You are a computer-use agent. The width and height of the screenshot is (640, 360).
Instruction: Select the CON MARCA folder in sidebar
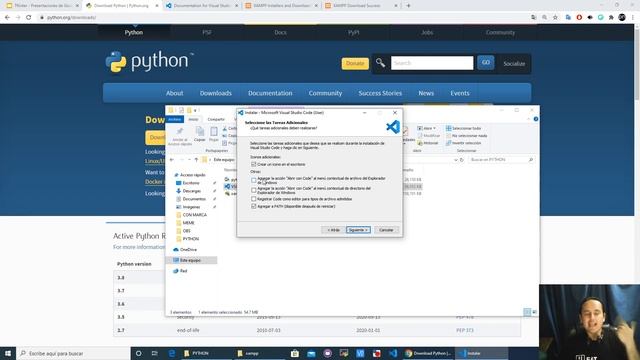pyautogui.click(x=195, y=215)
